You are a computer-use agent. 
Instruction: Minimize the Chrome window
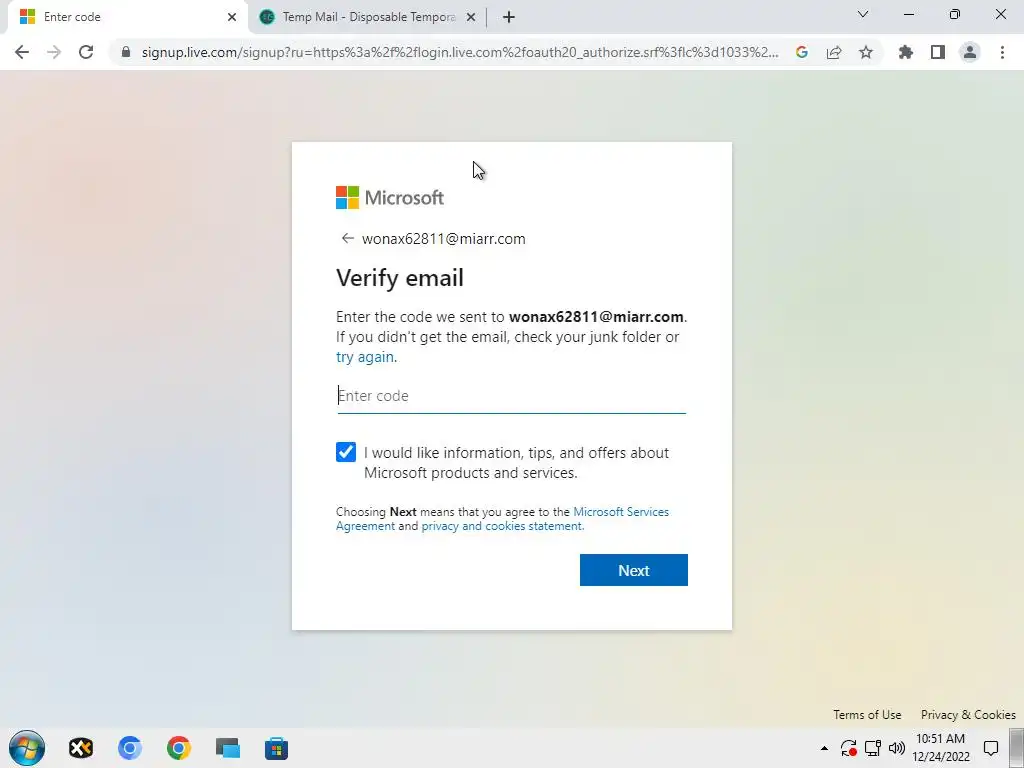(x=909, y=14)
